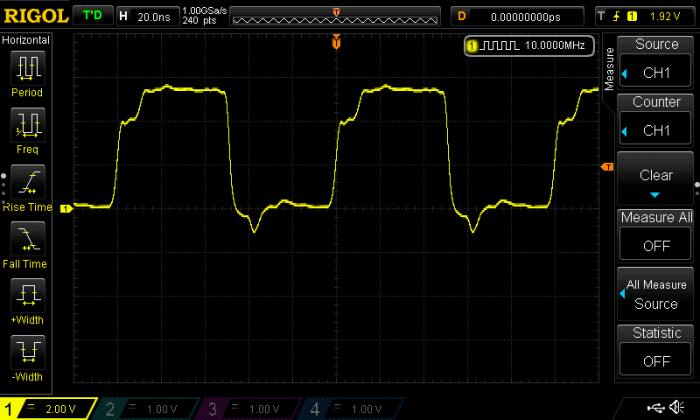Click the RIGOL logo
The width and height of the screenshot is (700, 420).
(x=36, y=17)
